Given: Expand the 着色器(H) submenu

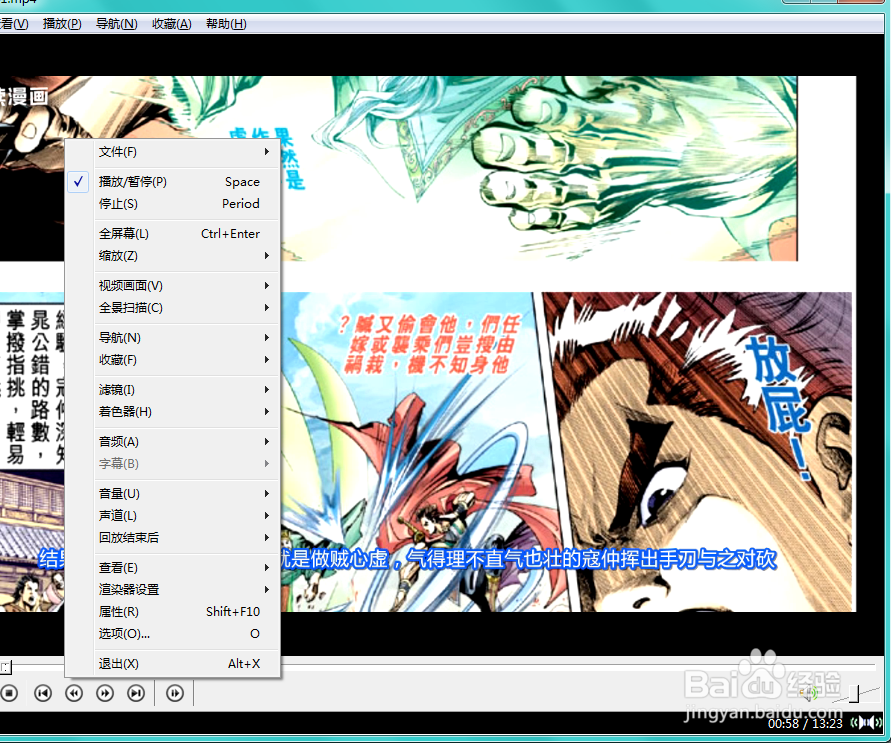Looking at the screenshot, I should [x=173, y=411].
